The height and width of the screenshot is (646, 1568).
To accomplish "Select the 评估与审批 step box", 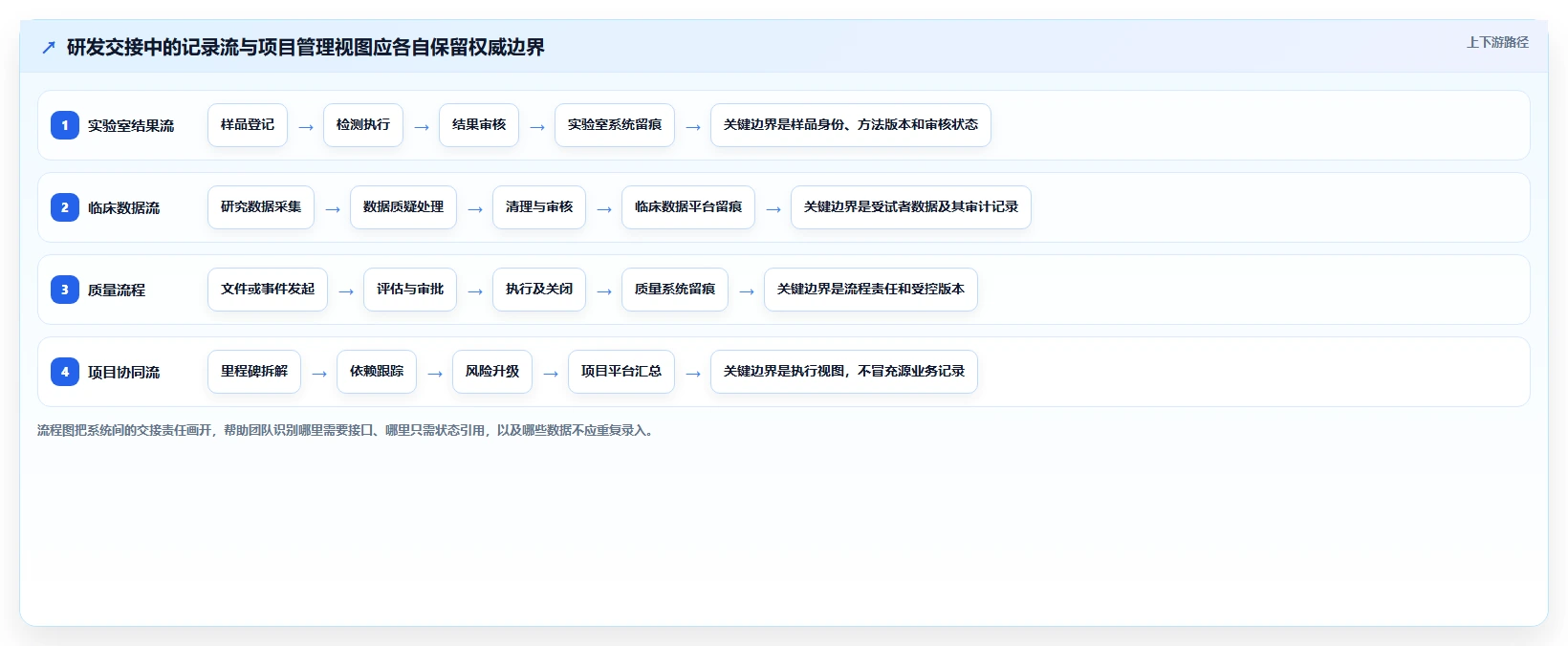I will 410,290.
